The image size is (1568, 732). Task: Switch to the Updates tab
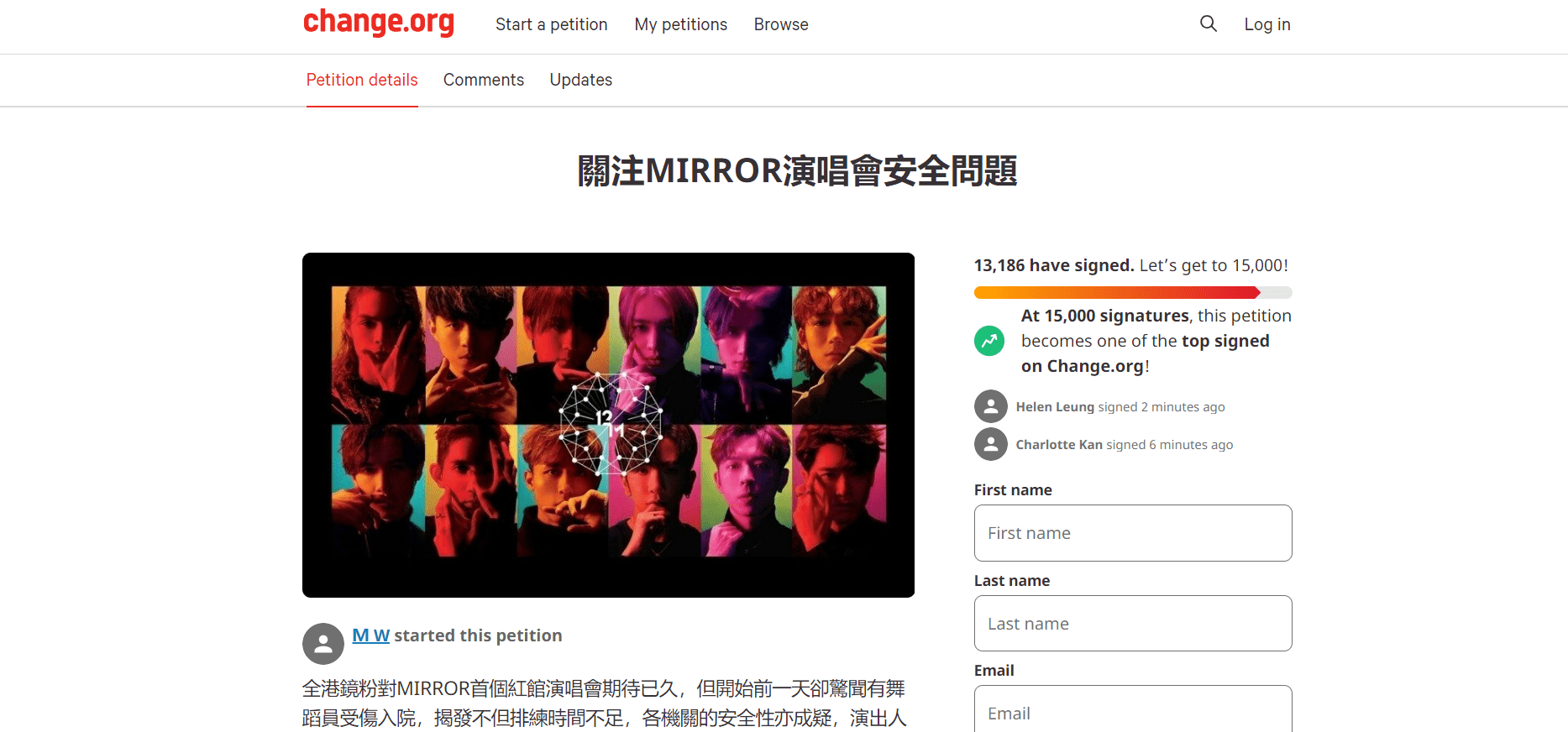[581, 80]
